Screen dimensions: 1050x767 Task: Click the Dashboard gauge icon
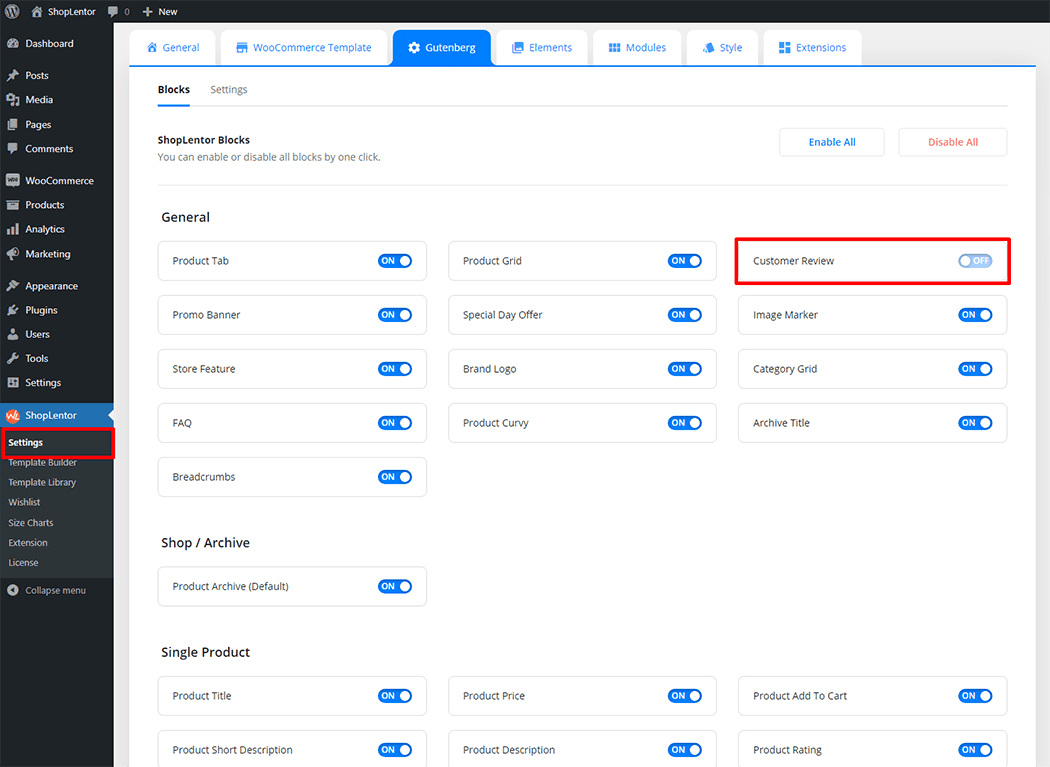pyautogui.click(x=13, y=44)
